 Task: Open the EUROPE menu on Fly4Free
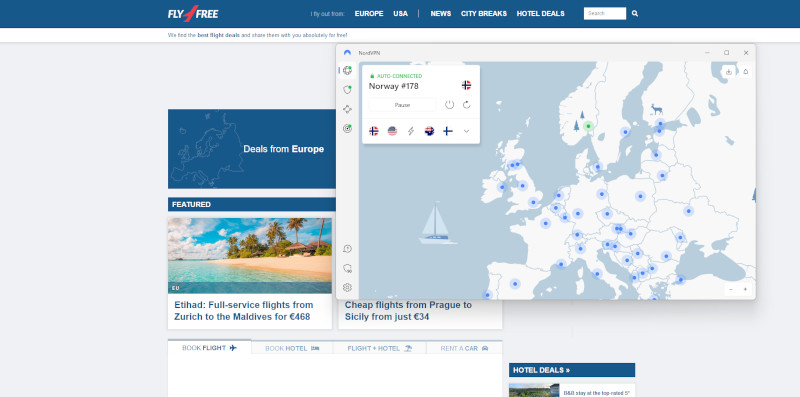pos(369,14)
